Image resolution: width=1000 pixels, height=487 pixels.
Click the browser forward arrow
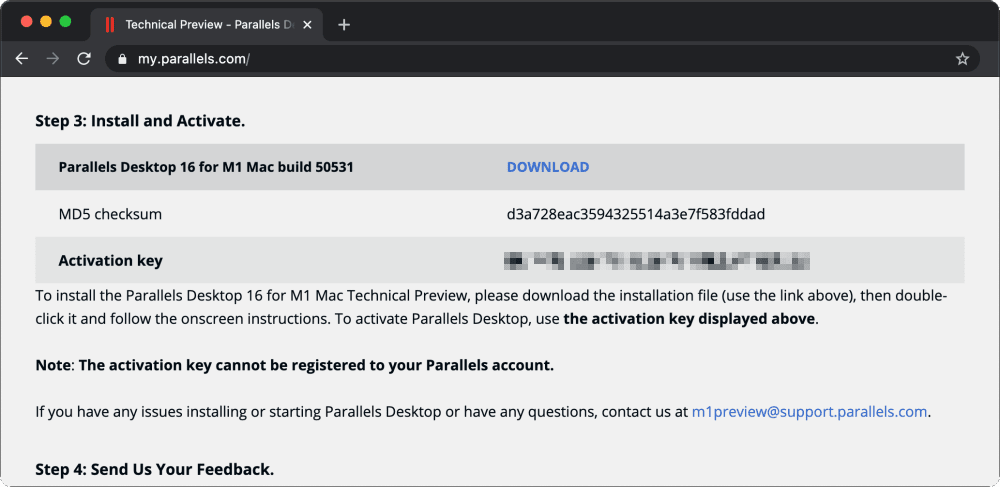(53, 59)
